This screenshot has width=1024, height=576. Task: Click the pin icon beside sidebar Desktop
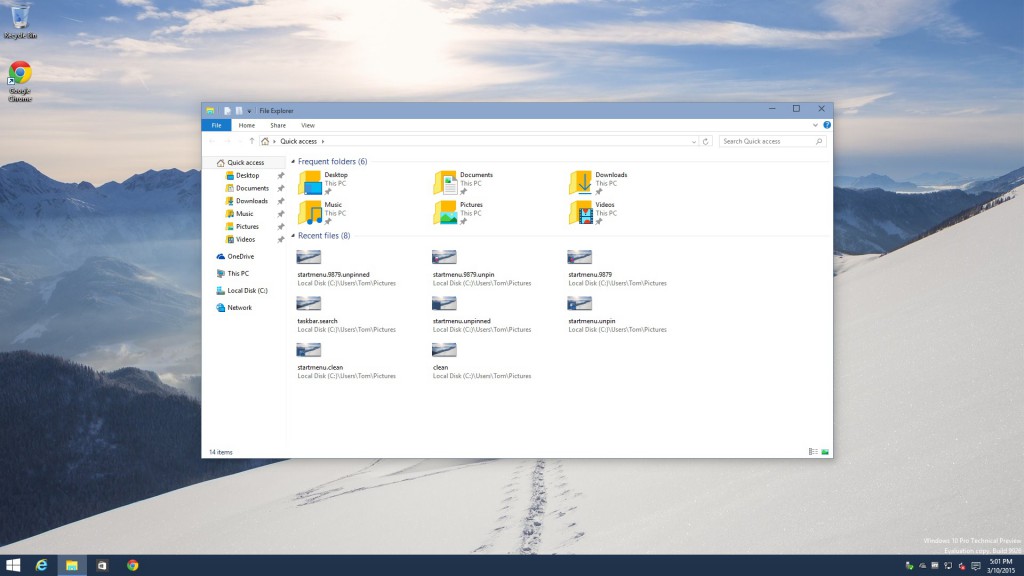(x=281, y=176)
